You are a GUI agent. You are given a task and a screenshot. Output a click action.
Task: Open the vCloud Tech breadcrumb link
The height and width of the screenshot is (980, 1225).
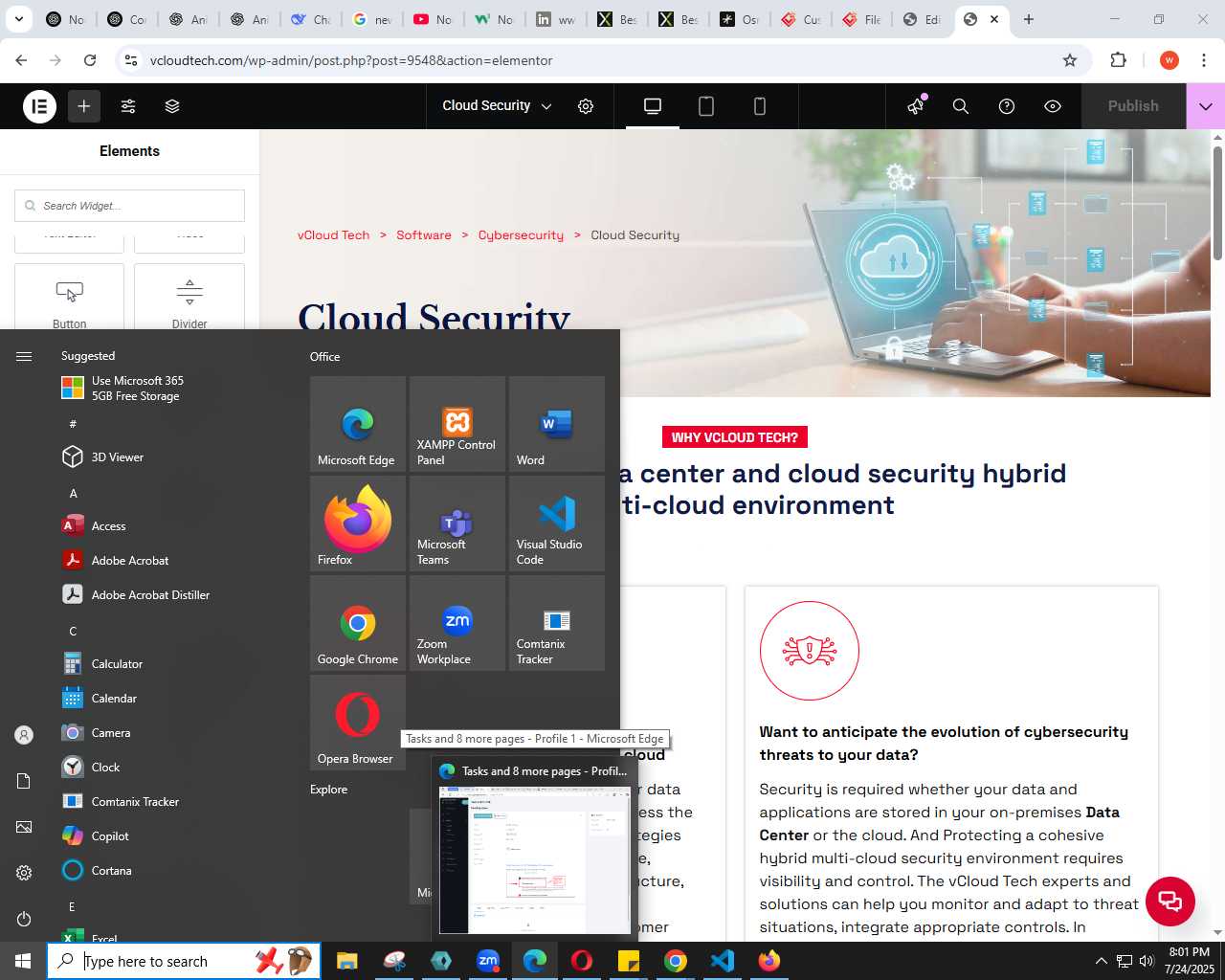tap(333, 235)
